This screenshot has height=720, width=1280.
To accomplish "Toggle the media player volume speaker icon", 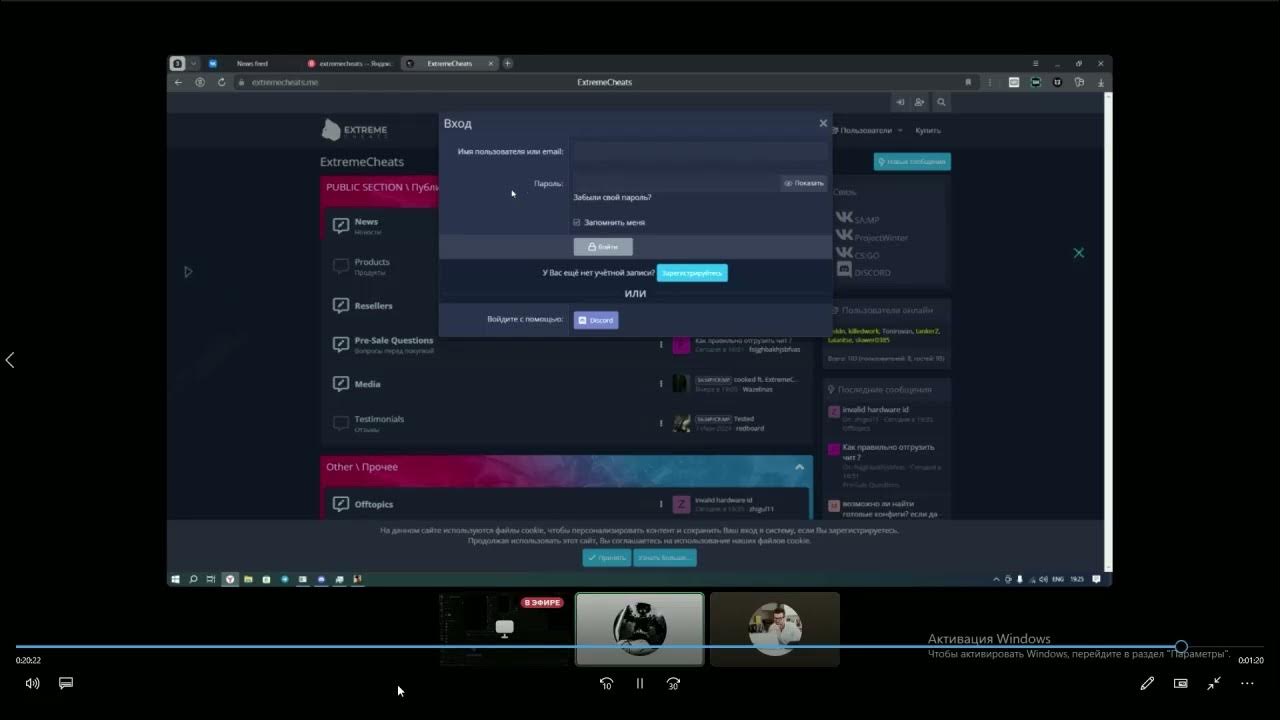I will (x=32, y=683).
